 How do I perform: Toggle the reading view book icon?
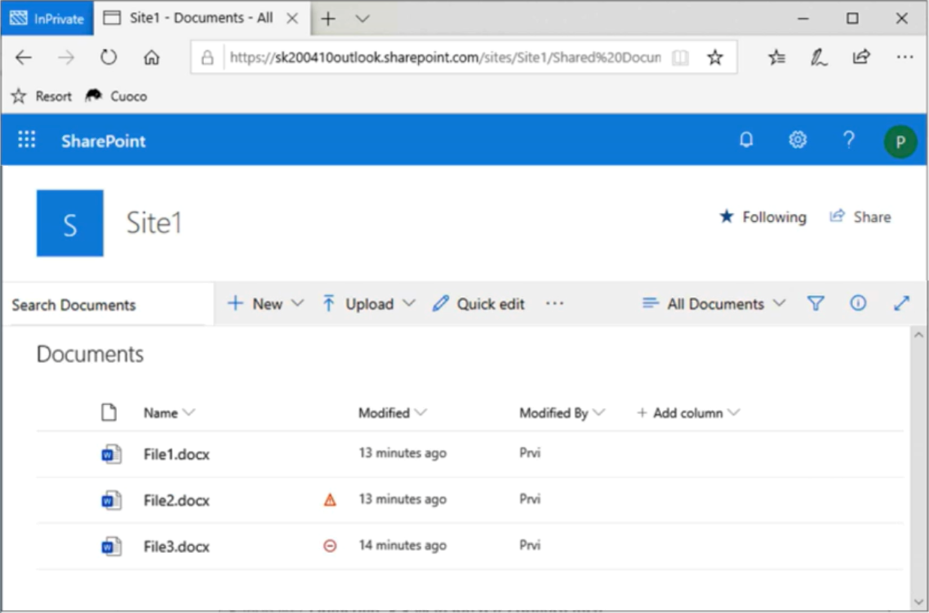(680, 58)
